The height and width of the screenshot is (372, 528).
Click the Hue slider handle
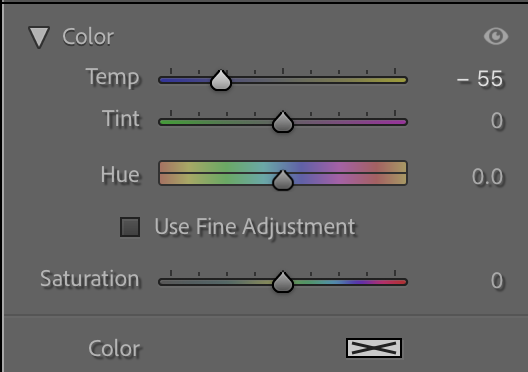click(x=283, y=180)
